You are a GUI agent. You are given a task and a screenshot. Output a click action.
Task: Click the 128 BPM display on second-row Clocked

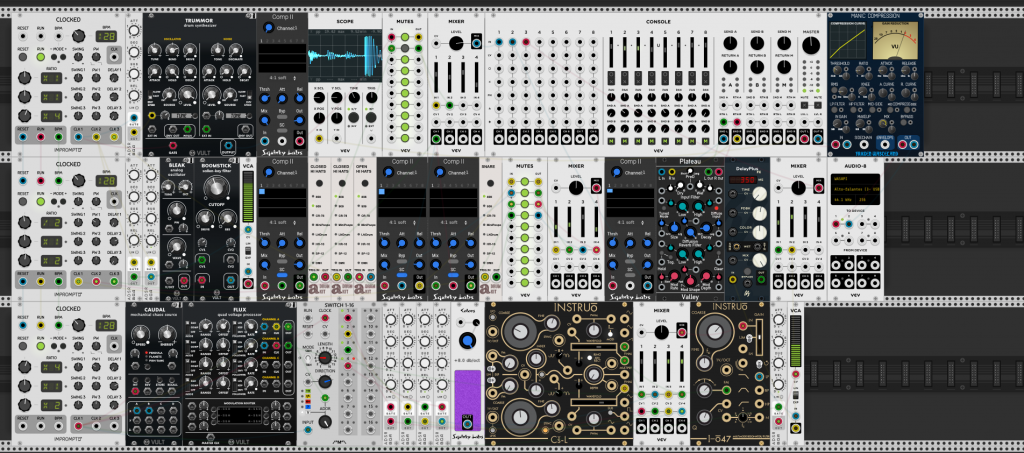pos(106,180)
